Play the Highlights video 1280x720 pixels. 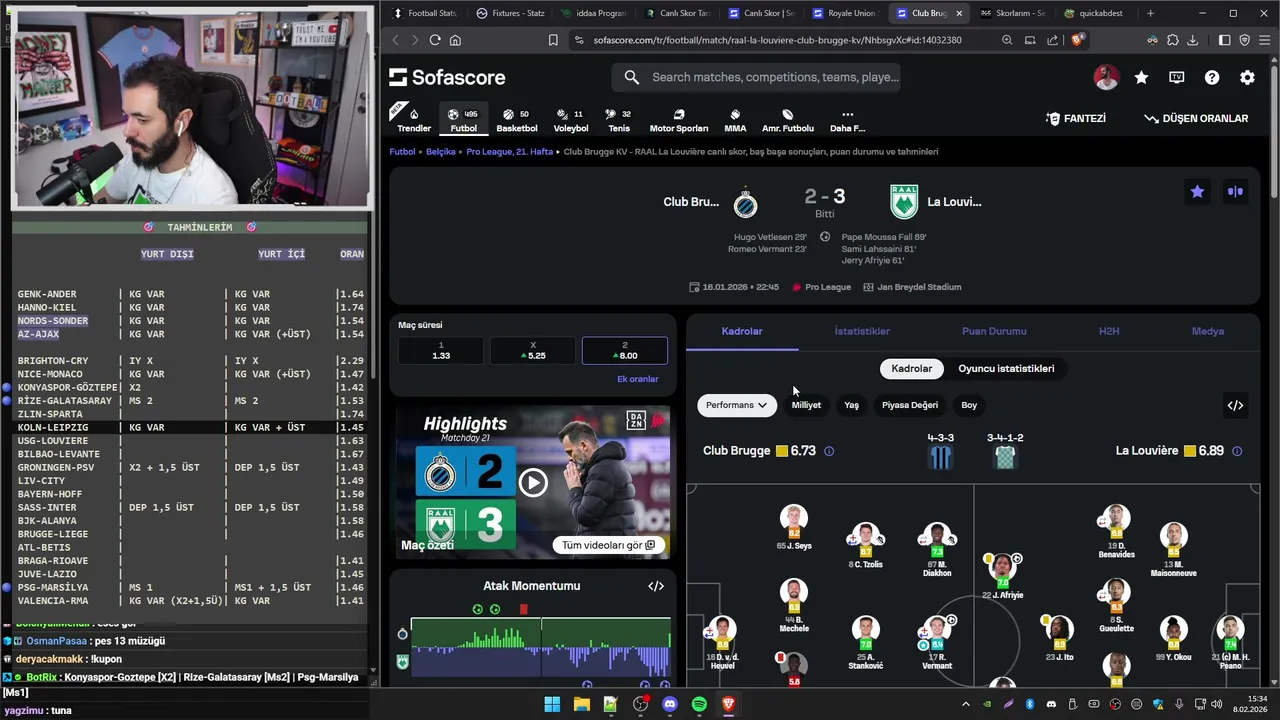click(532, 483)
